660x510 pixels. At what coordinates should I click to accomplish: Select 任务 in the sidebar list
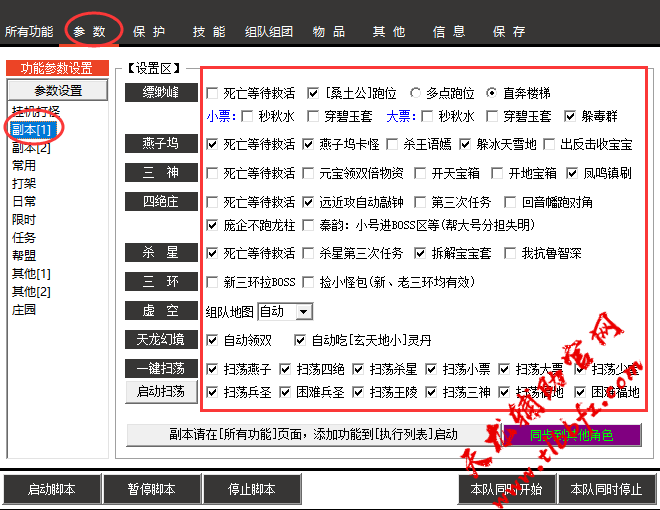point(24,238)
